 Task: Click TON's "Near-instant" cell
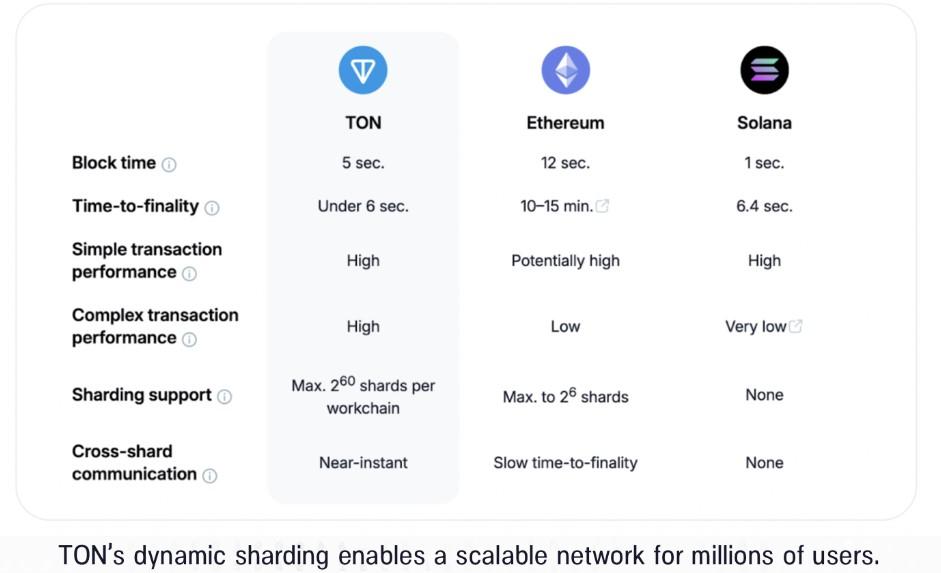[x=363, y=462]
